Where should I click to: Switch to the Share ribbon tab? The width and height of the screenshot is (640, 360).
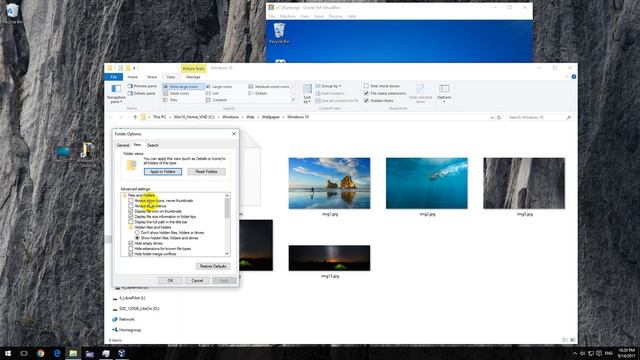pyautogui.click(x=152, y=77)
